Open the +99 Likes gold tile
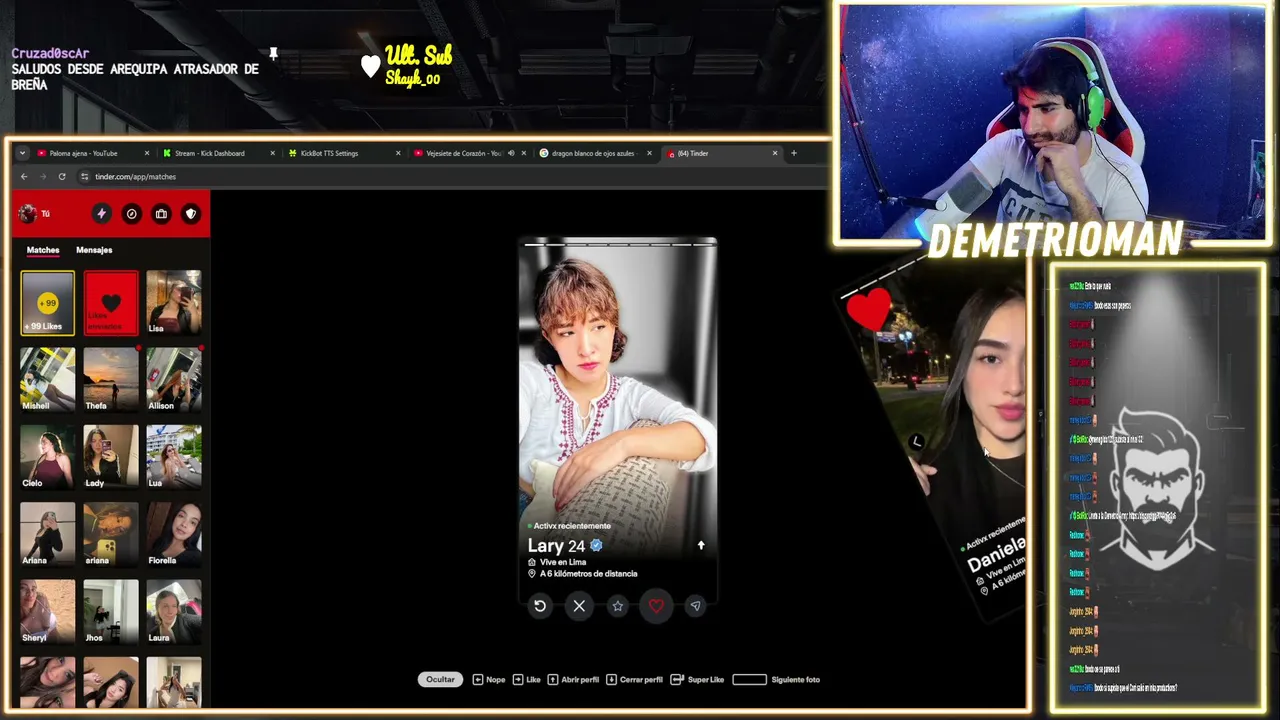The image size is (1280, 720). pyautogui.click(x=47, y=302)
